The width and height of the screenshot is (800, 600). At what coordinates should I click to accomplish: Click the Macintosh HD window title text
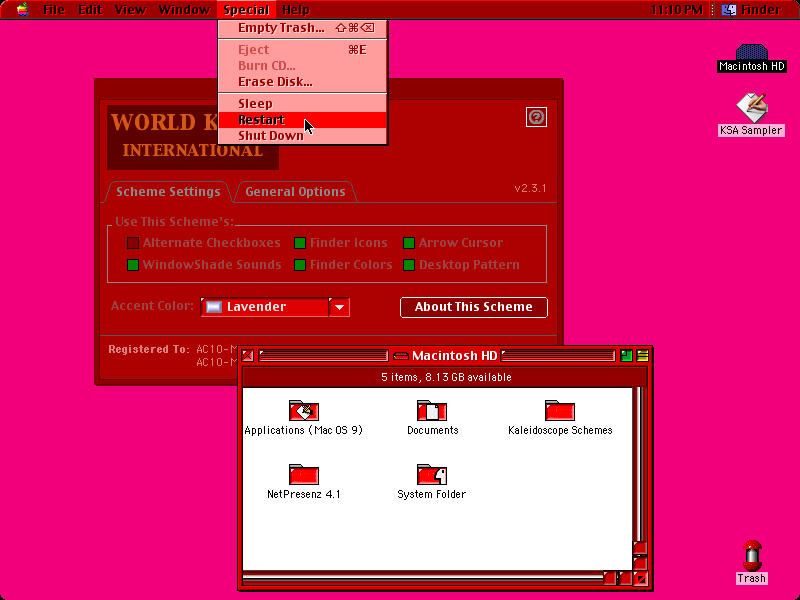pyautogui.click(x=454, y=356)
